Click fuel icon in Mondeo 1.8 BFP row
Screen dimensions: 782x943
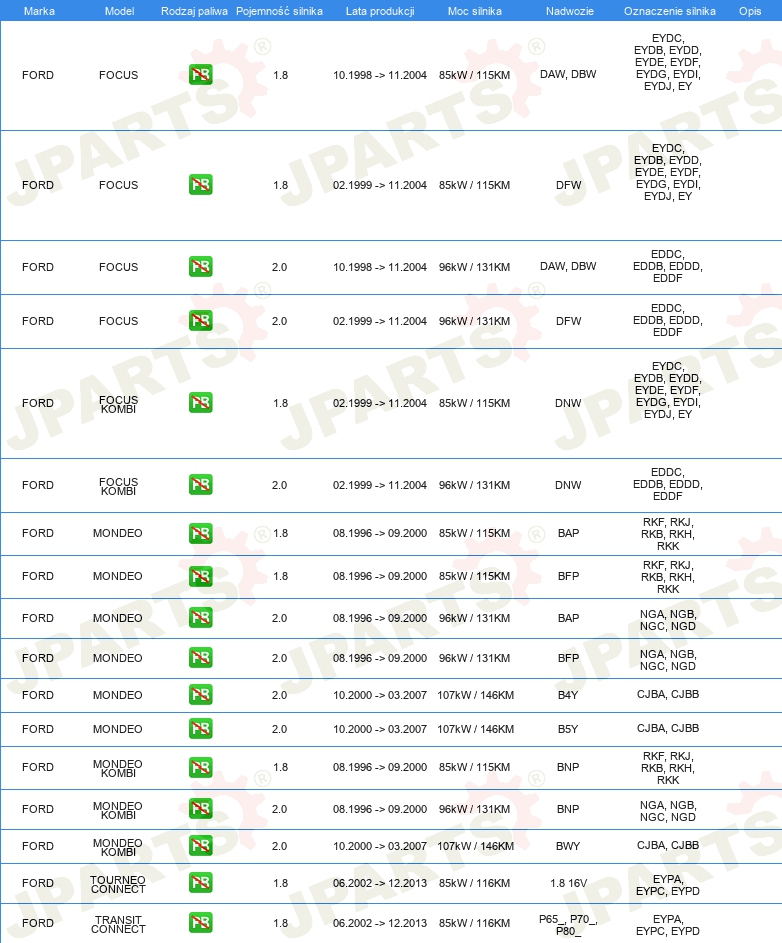tap(200, 576)
